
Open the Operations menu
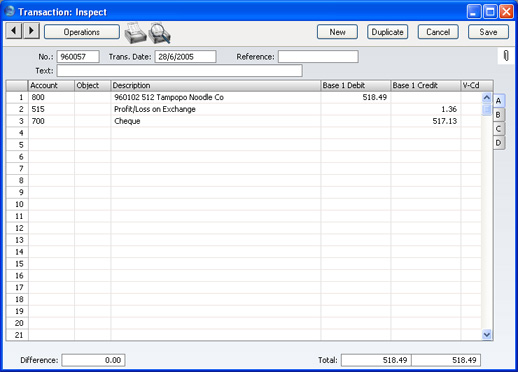pyautogui.click(x=82, y=32)
